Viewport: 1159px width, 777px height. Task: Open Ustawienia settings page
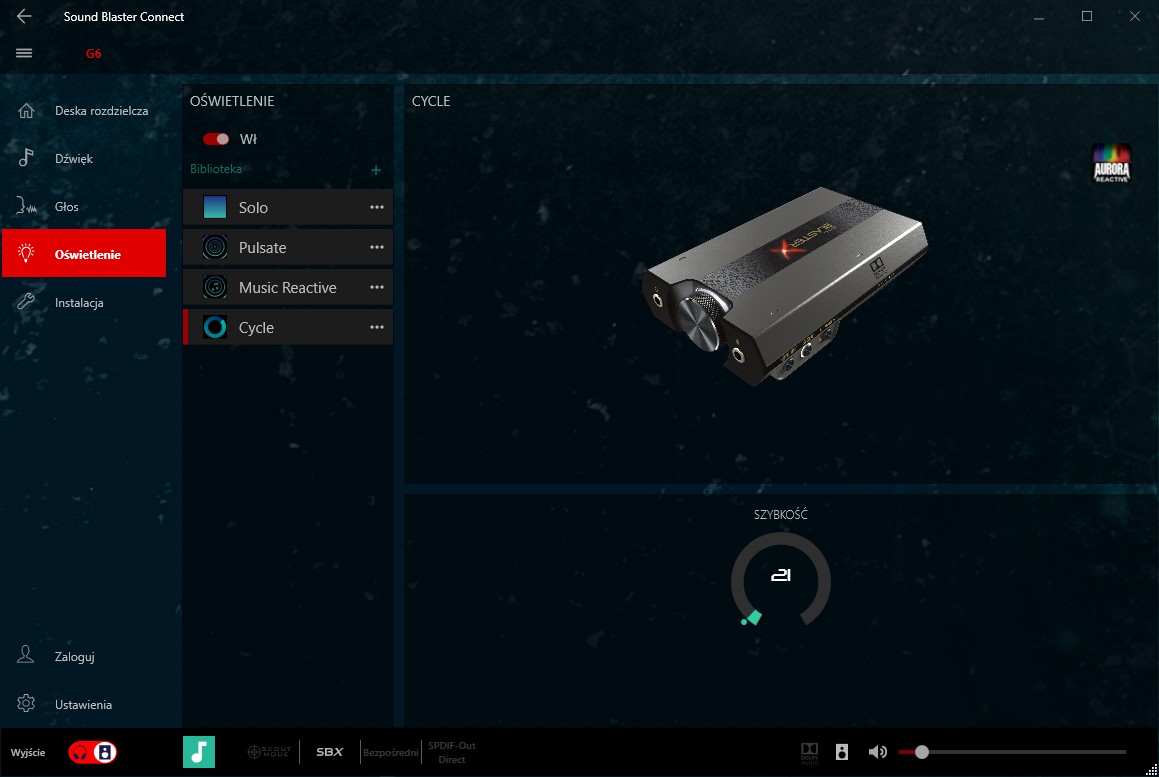click(84, 705)
